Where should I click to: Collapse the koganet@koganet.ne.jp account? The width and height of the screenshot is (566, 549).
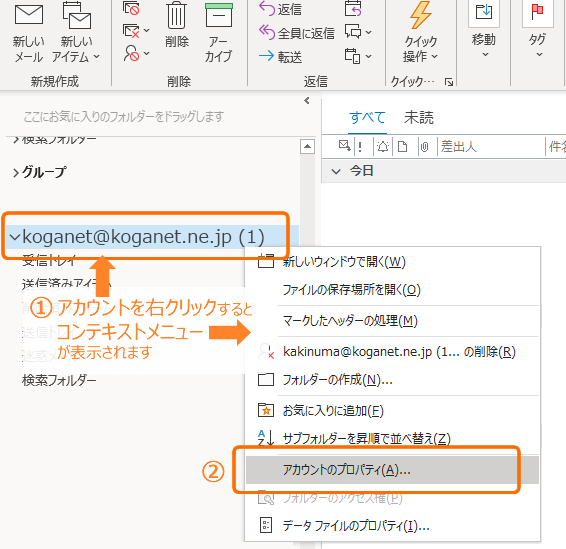pos(14,237)
